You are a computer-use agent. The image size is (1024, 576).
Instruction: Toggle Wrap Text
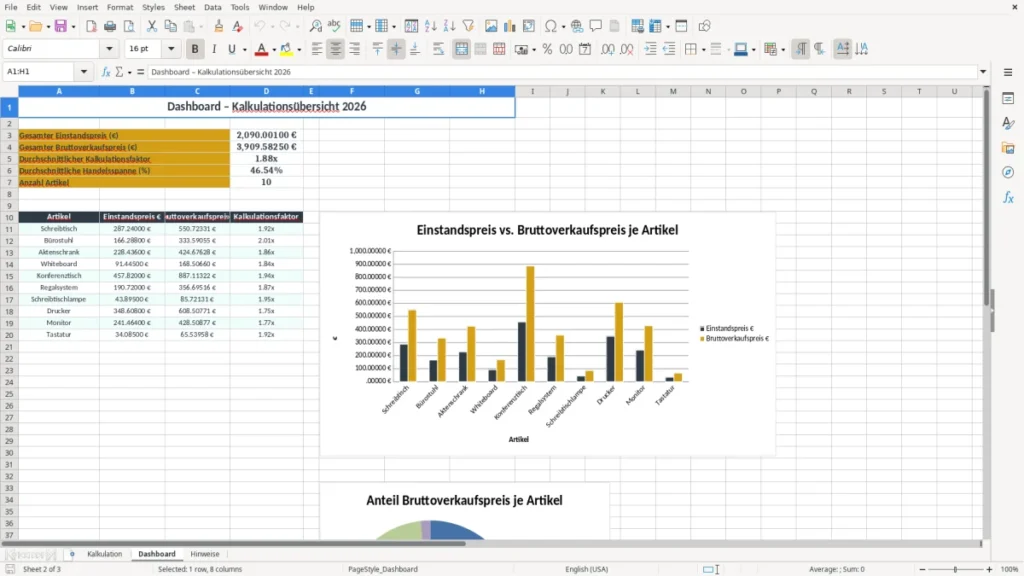438,49
